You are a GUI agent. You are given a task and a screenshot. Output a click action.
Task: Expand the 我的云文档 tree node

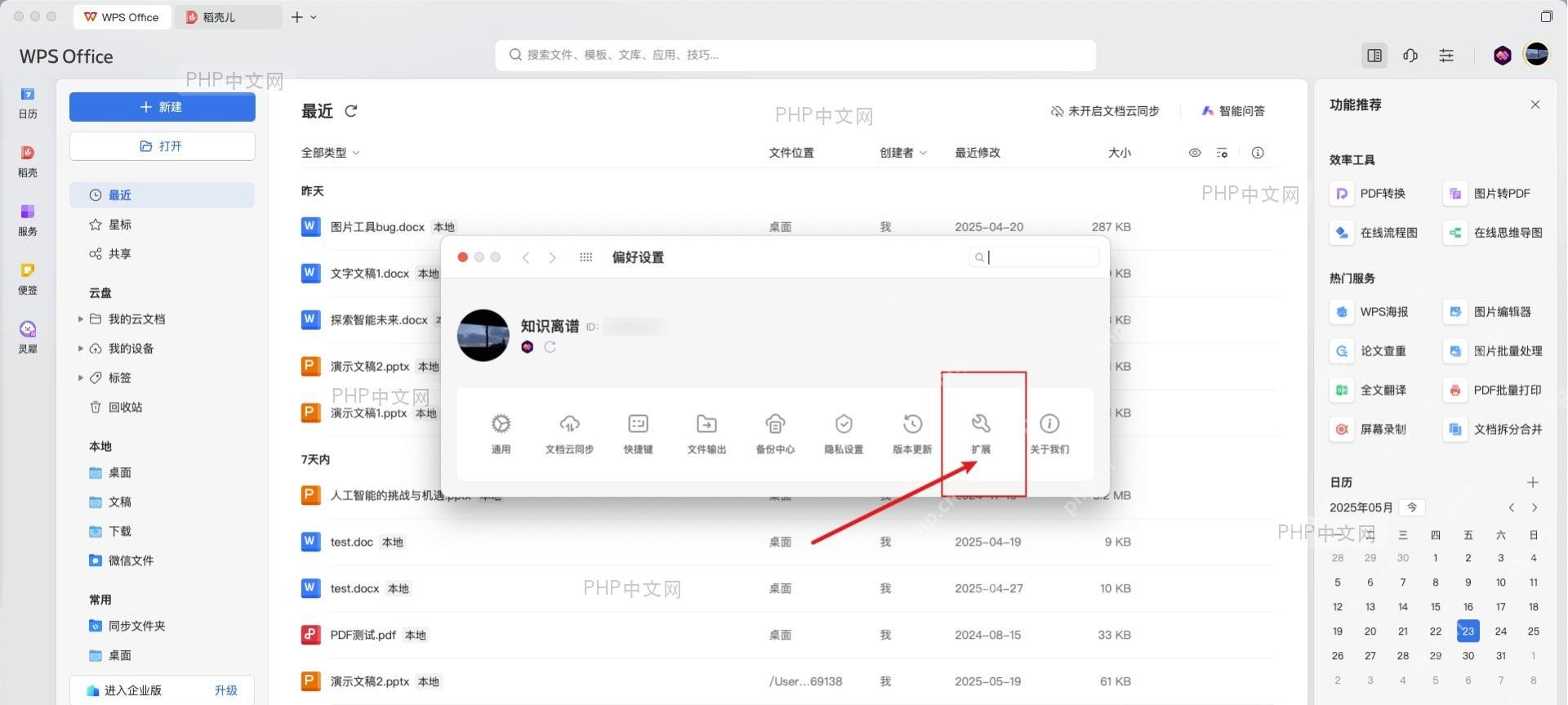(x=80, y=319)
